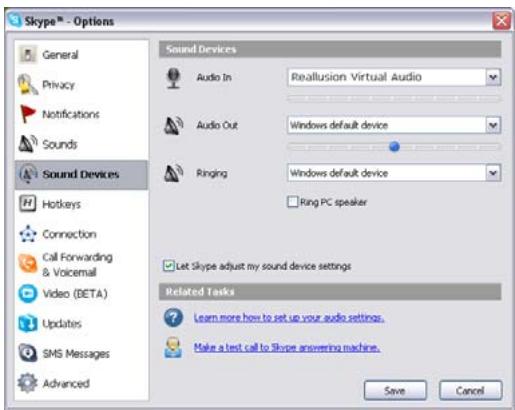Open the General options page

(81, 54)
